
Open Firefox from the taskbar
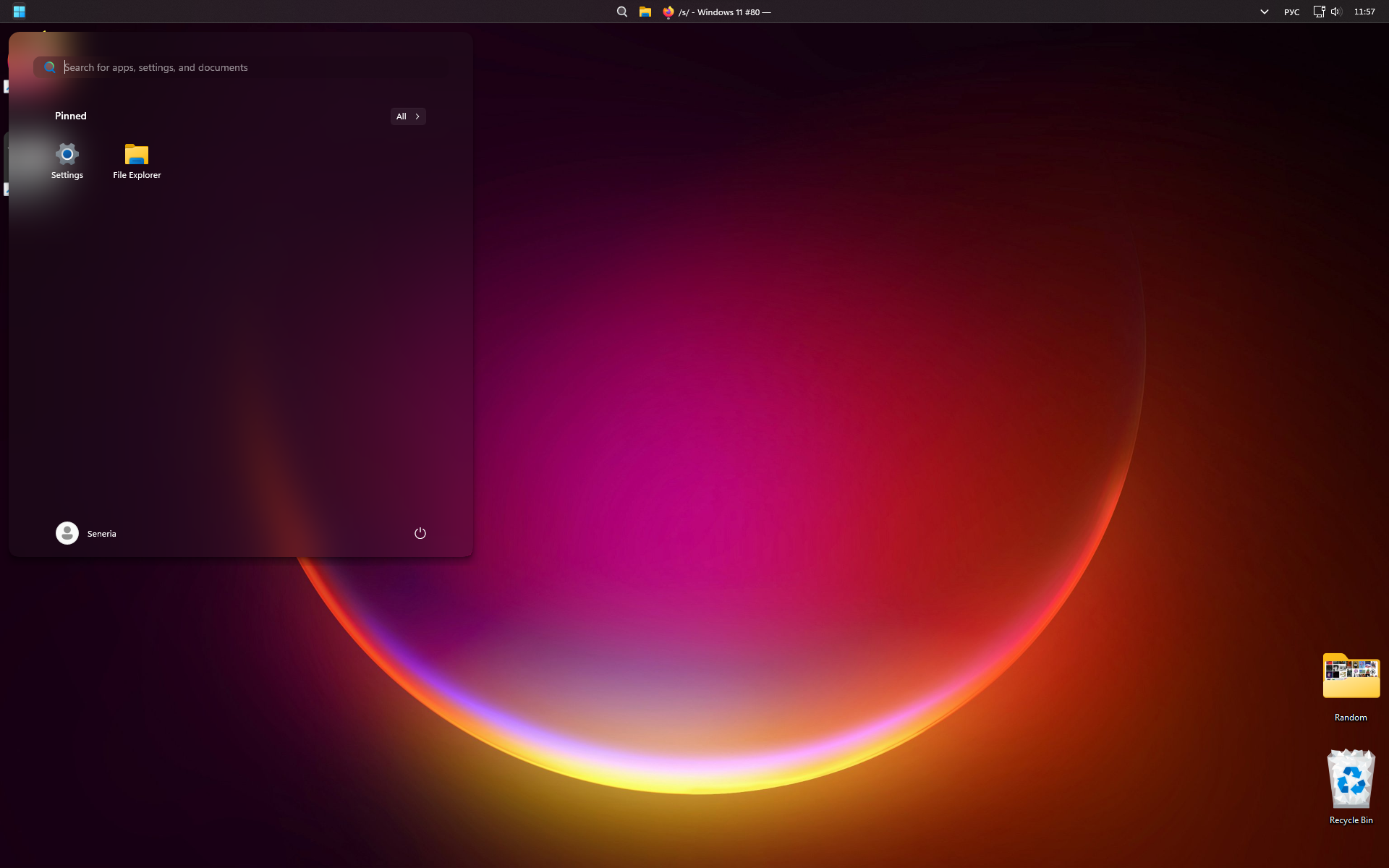[668, 12]
